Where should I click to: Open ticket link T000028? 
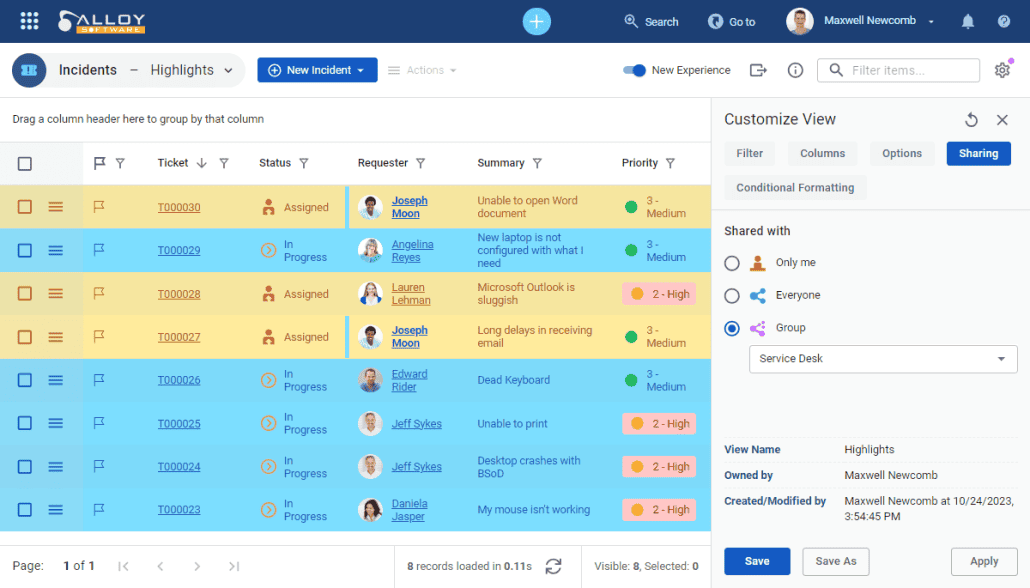(179, 294)
